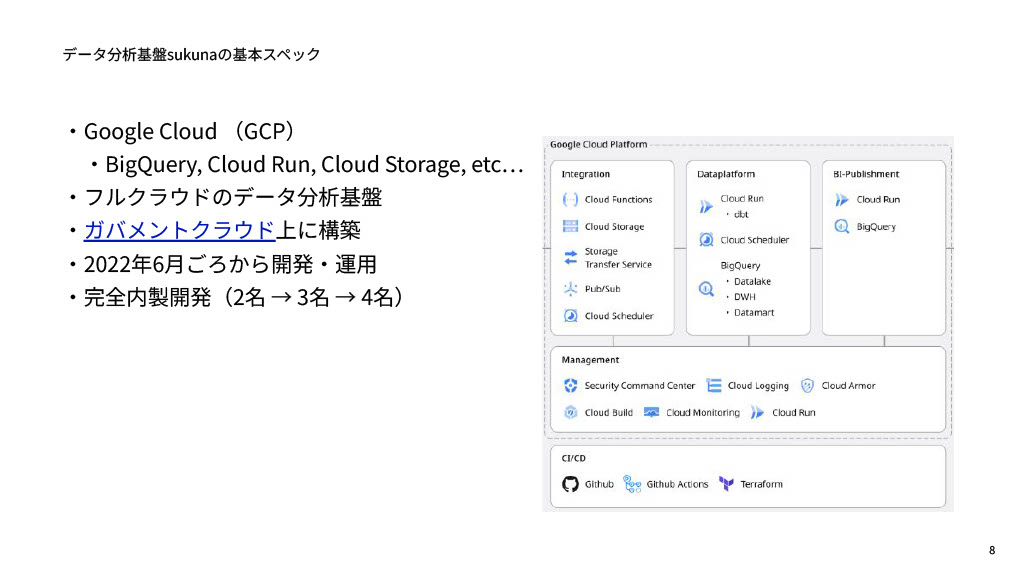Select the Cloud Logging icon
This screenshot has width=1024, height=576.
click(x=714, y=386)
